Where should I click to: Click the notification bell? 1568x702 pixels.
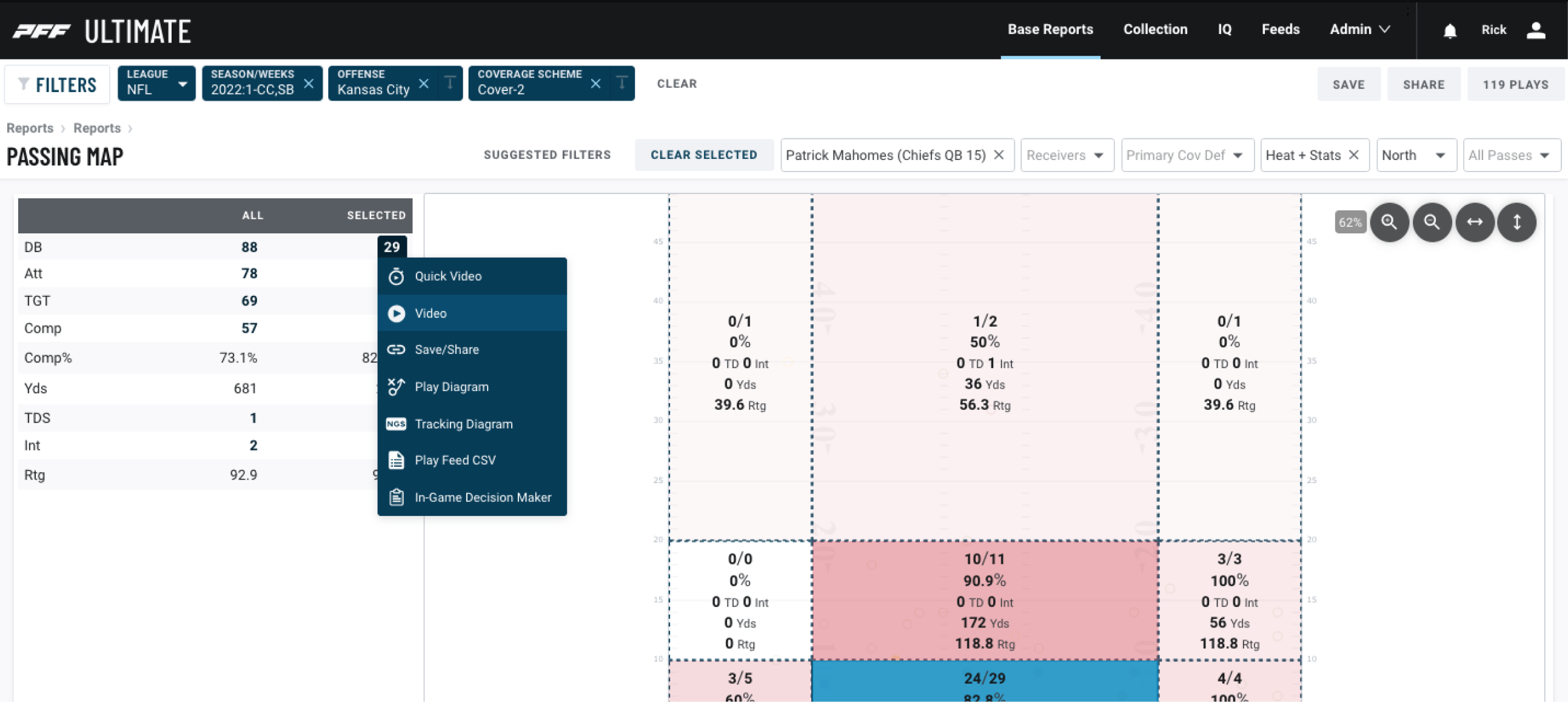click(1450, 30)
